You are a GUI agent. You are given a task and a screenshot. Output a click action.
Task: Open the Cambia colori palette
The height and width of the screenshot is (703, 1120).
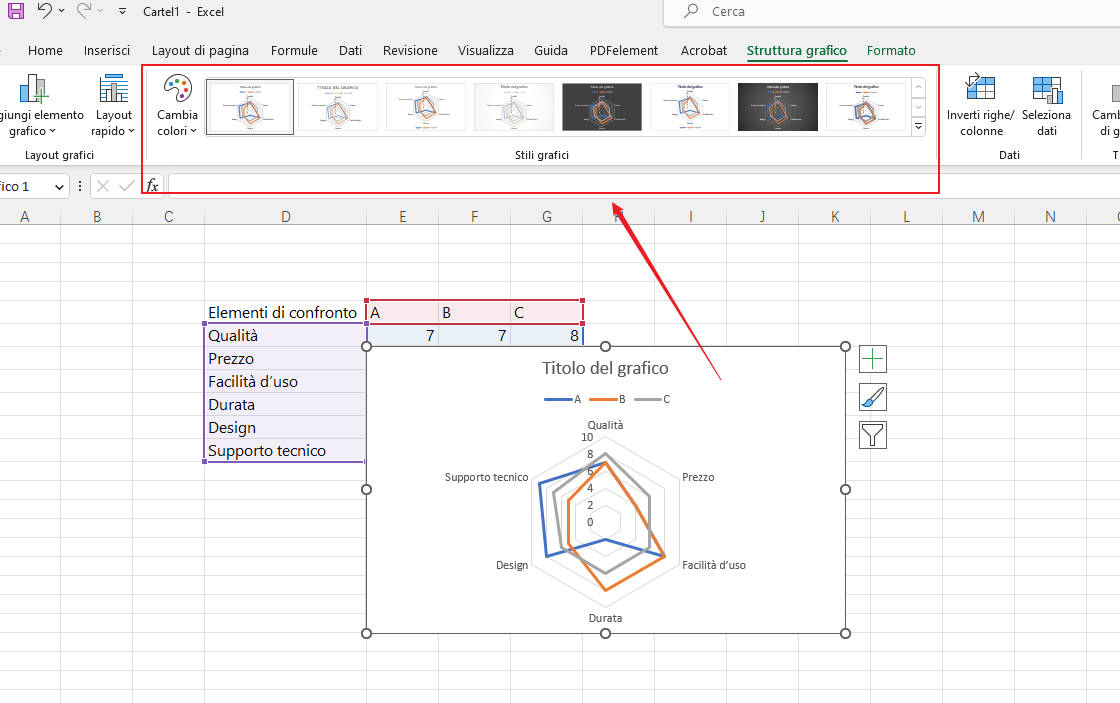177,106
